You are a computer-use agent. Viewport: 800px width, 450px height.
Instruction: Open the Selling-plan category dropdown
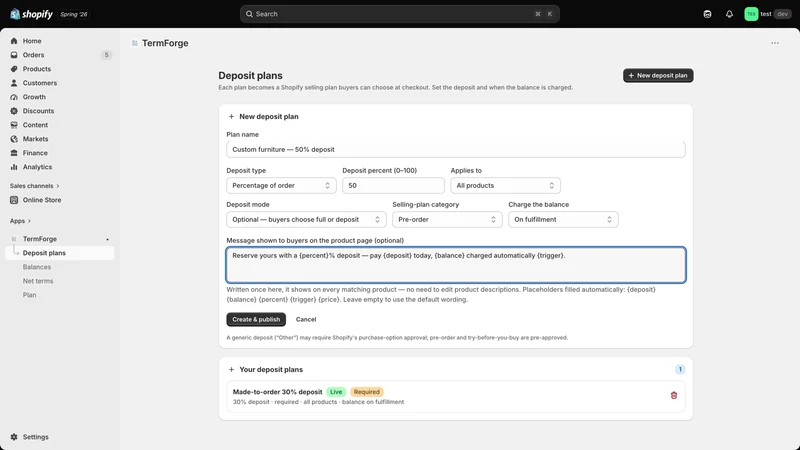[x=447, y=219]
